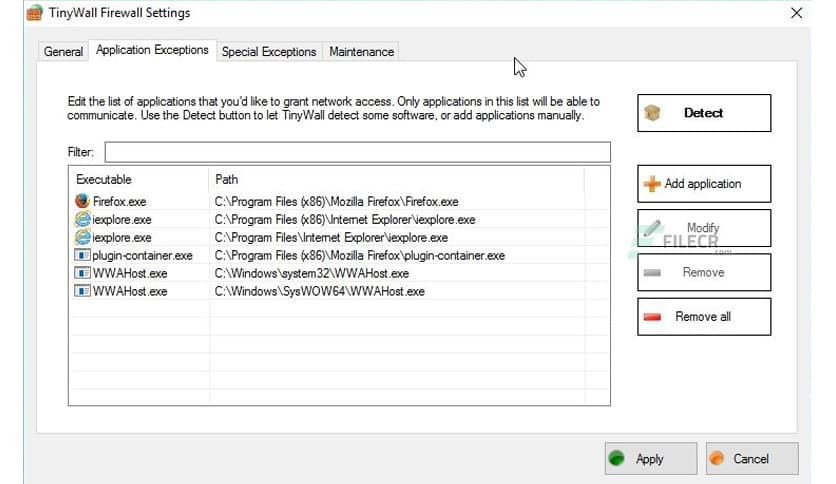Click the box icon on Detect button
The image size is (836, 484).
[652, 113]
